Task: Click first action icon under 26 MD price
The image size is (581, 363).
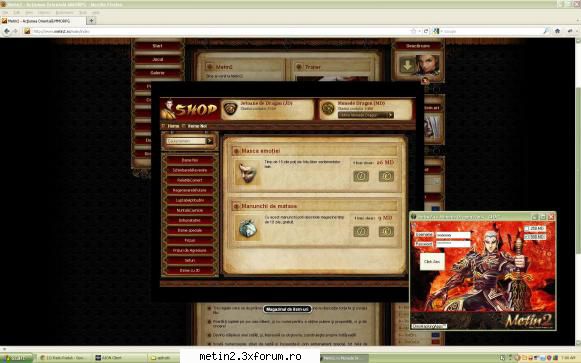Action: tap(361, 176)
